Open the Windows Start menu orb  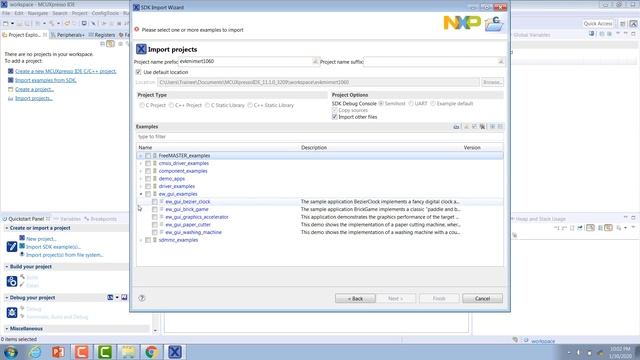coord(11,352)
